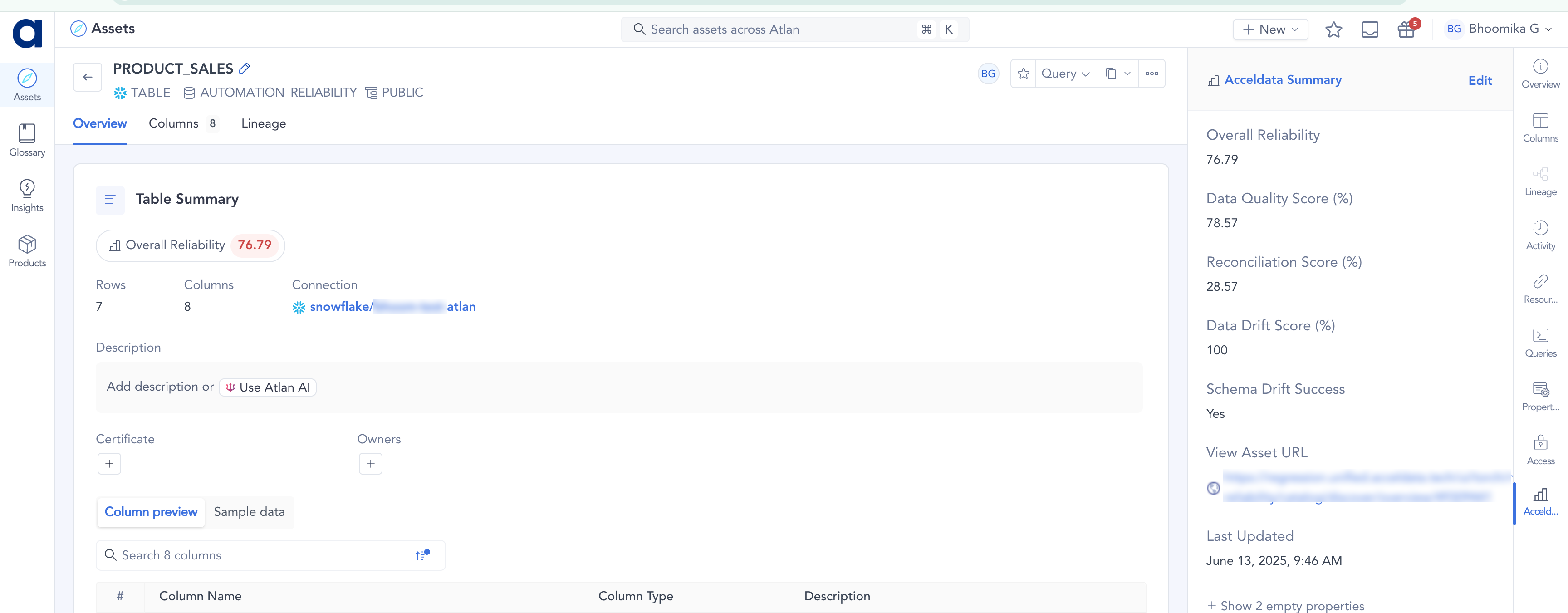Click the Data Quality Score value 78.57
Screen dimensions: 1568x613
tap(1222, 223)
